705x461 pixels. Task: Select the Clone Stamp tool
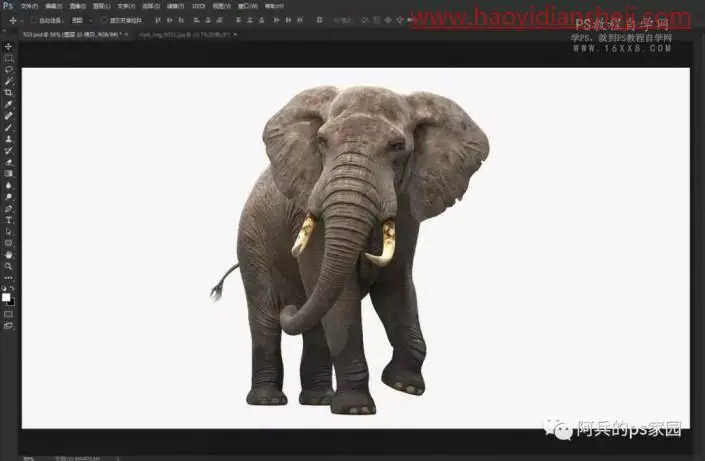click(8, 139)
